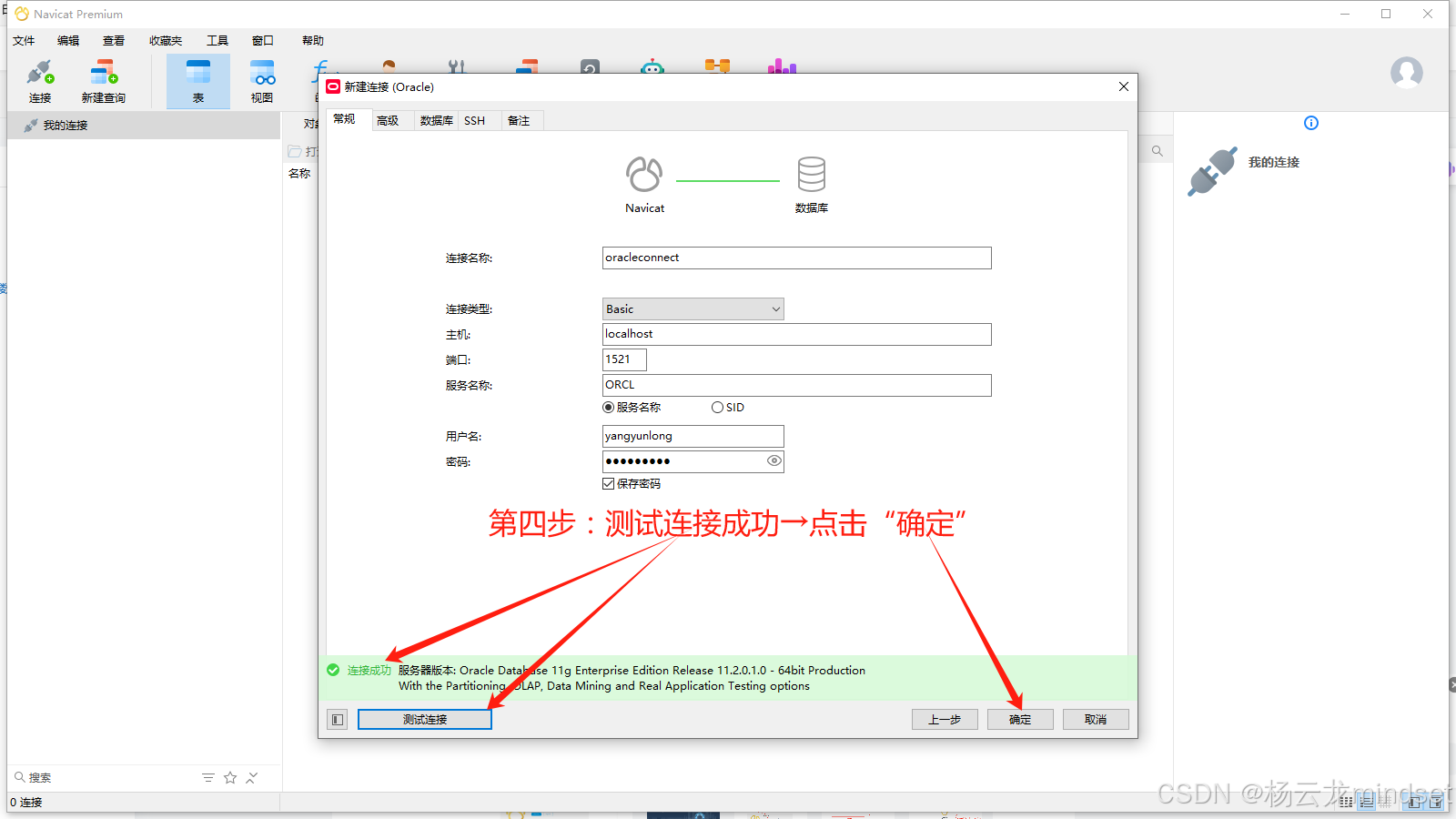Click the 端口 1521 field
The image size is (1456, 819).
(624, 360)
